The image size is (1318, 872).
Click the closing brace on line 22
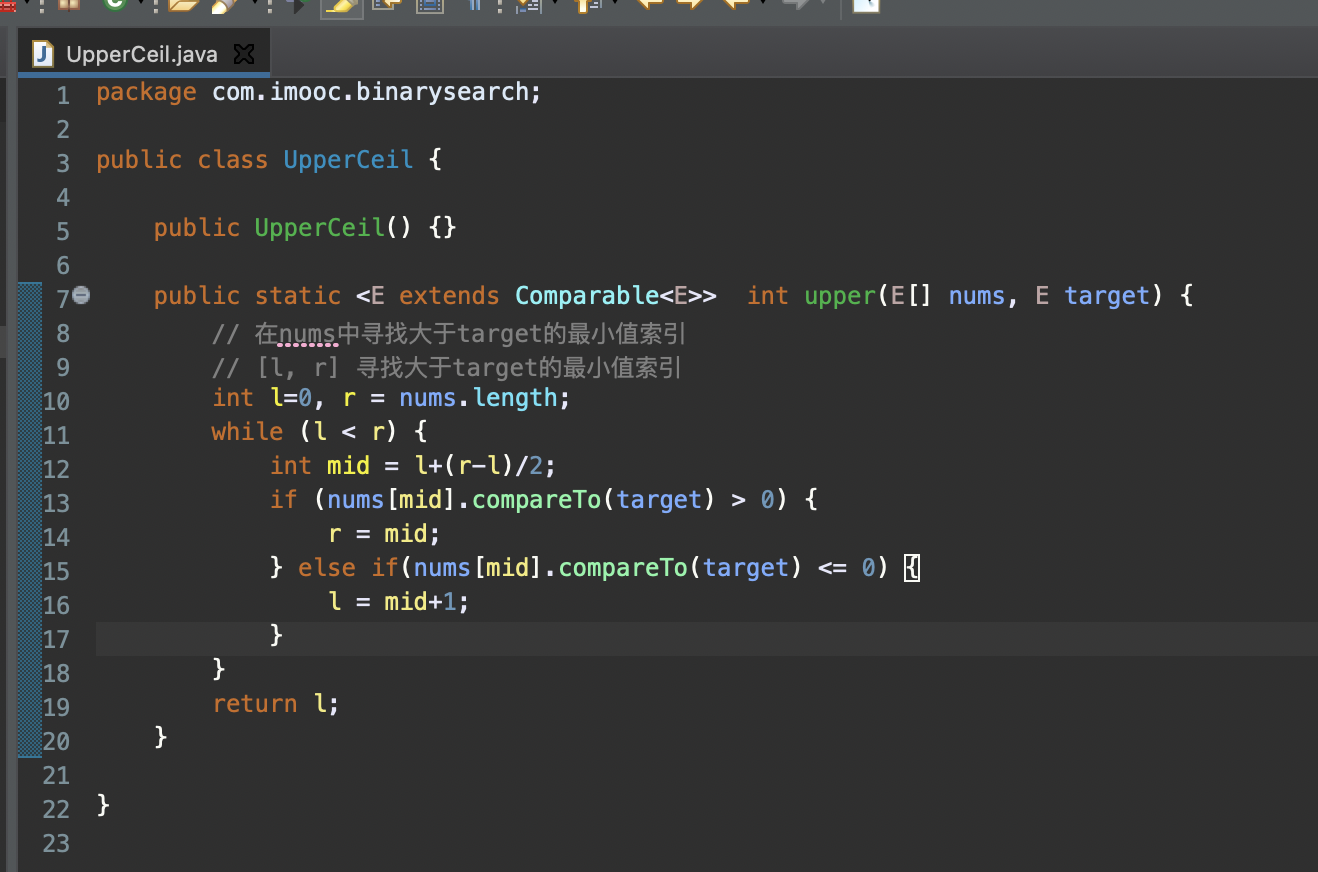tap(103, 806)
